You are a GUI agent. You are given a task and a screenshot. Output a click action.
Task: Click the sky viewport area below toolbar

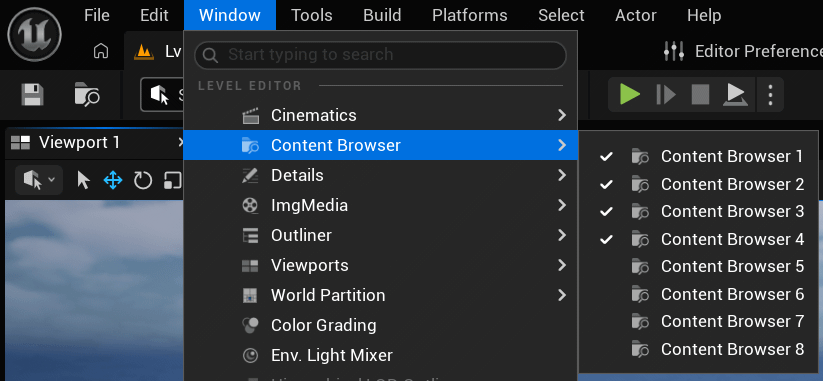(94, 289)
